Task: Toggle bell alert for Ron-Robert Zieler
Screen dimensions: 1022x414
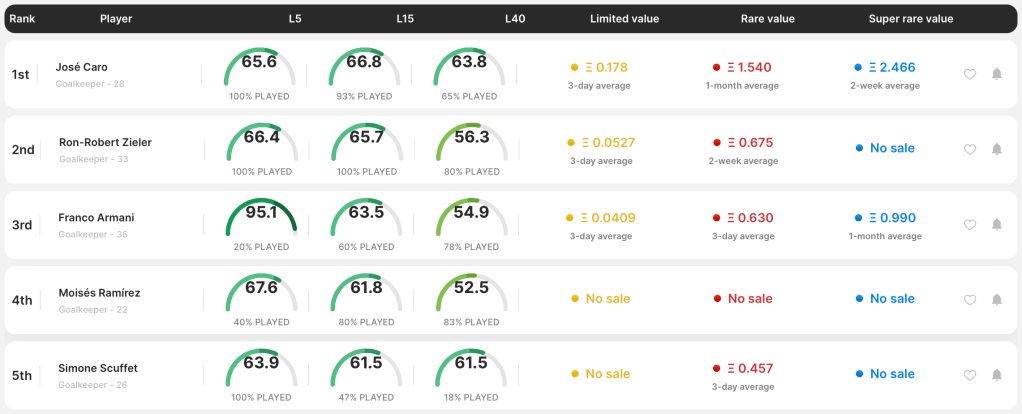Action: [996, 149]
